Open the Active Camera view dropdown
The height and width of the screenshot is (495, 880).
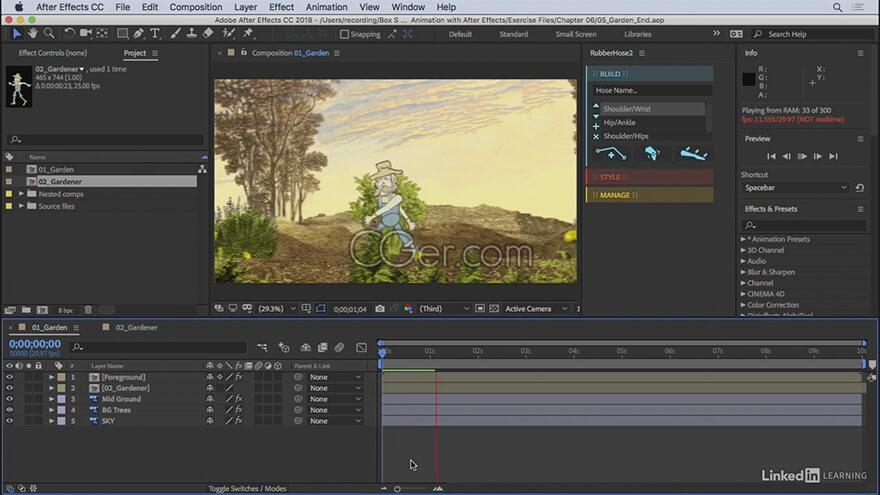(536, 309)
